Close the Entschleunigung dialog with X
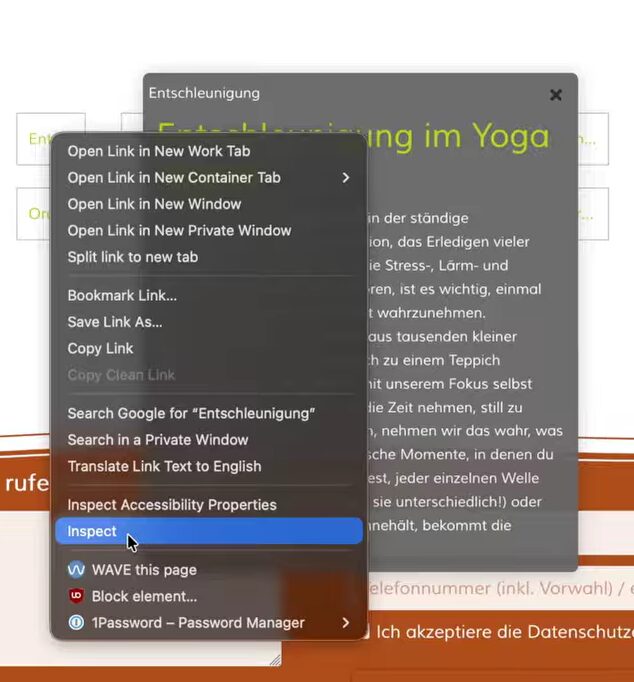The image size is (634, 682). [x=555, y=94]
